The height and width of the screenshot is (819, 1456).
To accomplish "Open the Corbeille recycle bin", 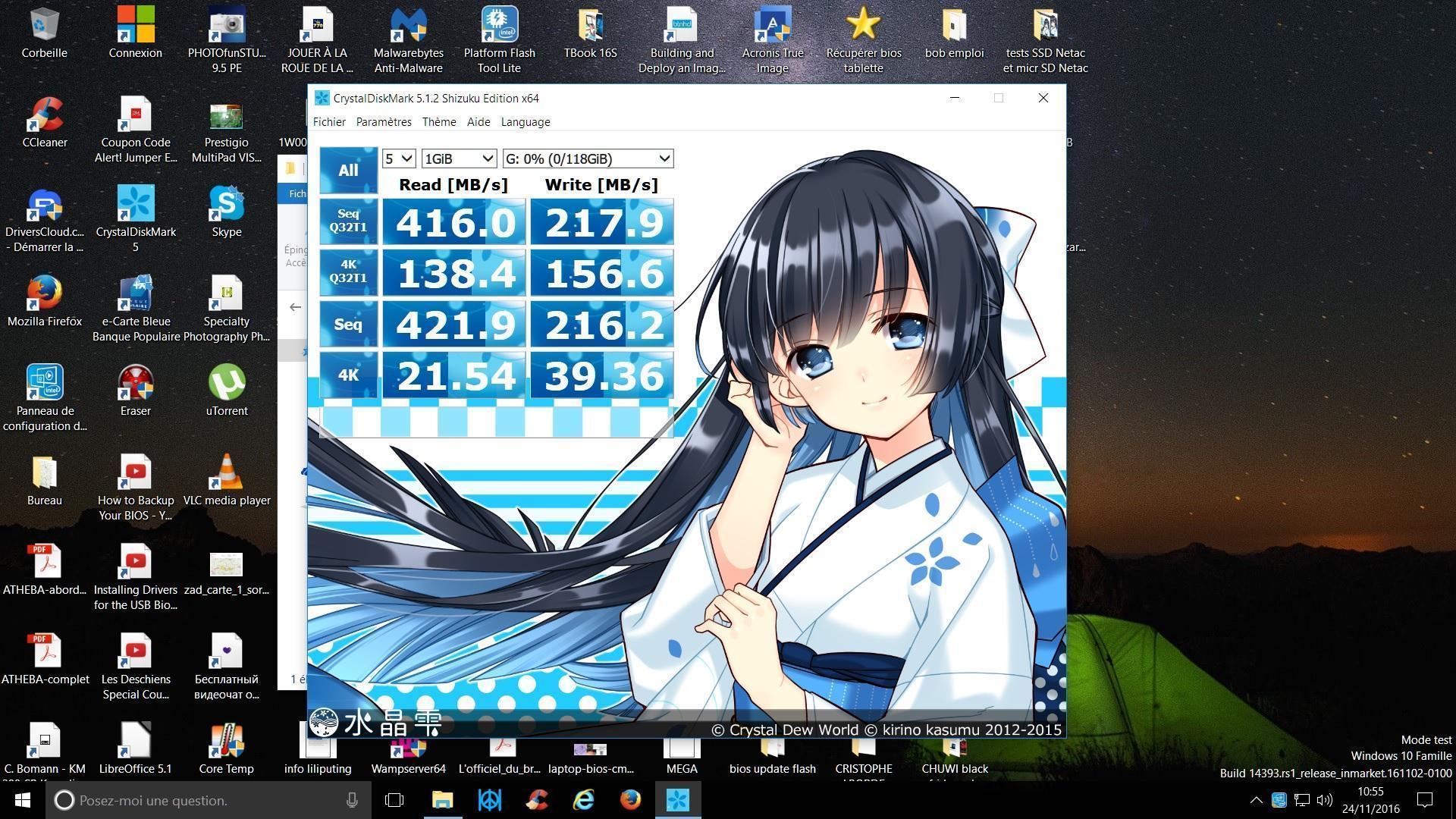I will (x=45, y=26).
